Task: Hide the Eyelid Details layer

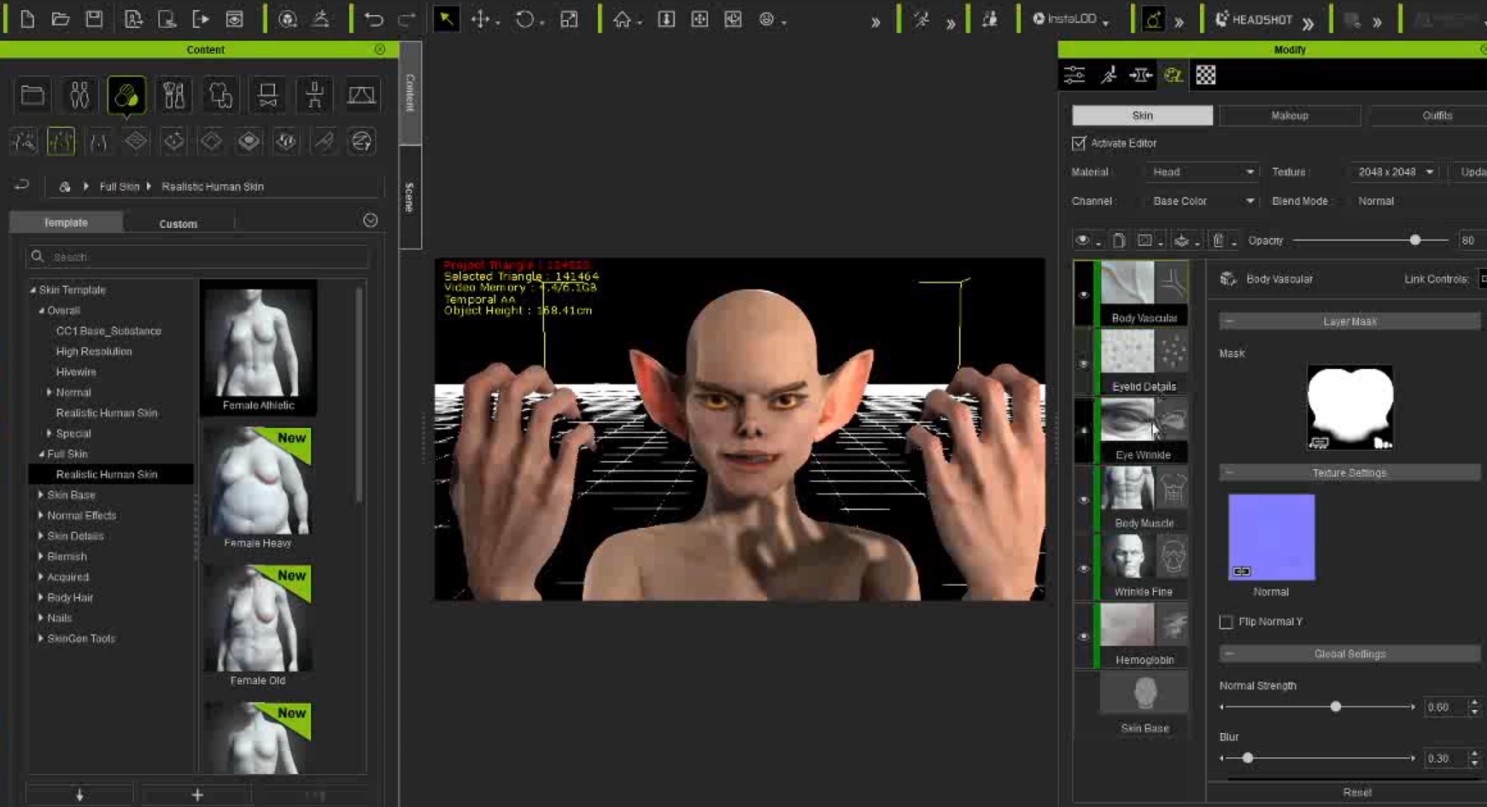Action: click(x=1083, y=363)
